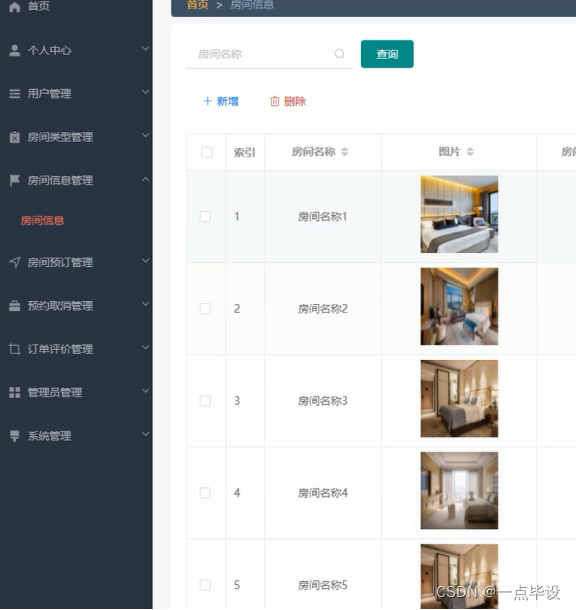Open the 个人中心 menu label
The height and width of the screenshot is (610, 576).
[49, 50]
